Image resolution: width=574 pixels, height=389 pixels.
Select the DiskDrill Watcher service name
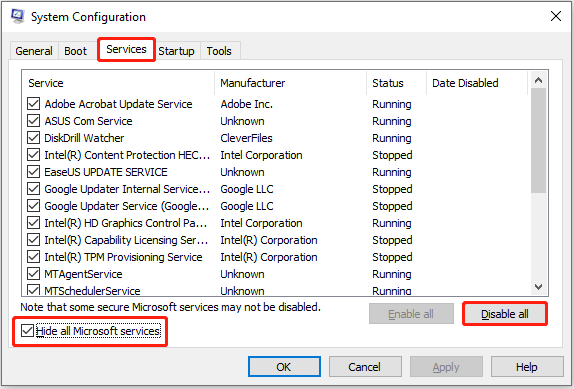coord(84,138)
